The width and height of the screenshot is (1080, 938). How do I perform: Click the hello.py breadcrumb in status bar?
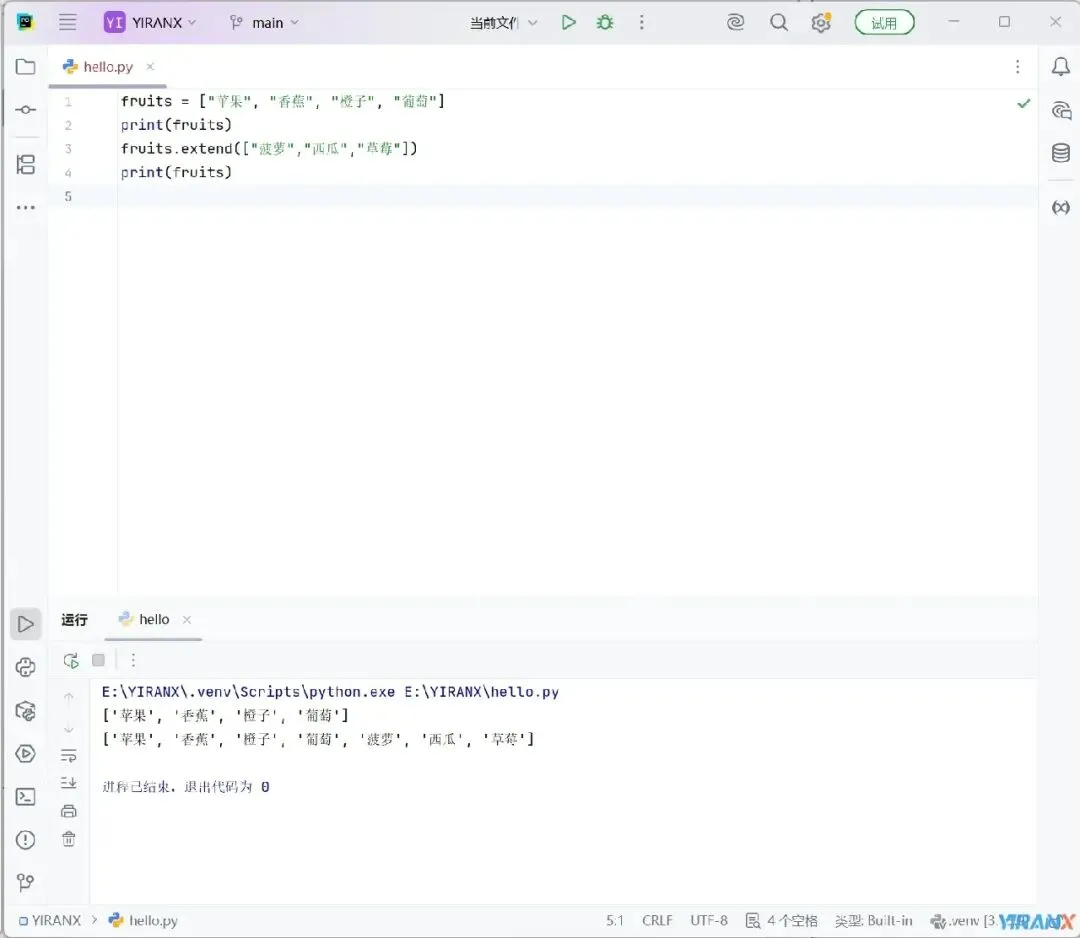click(143, 921)
